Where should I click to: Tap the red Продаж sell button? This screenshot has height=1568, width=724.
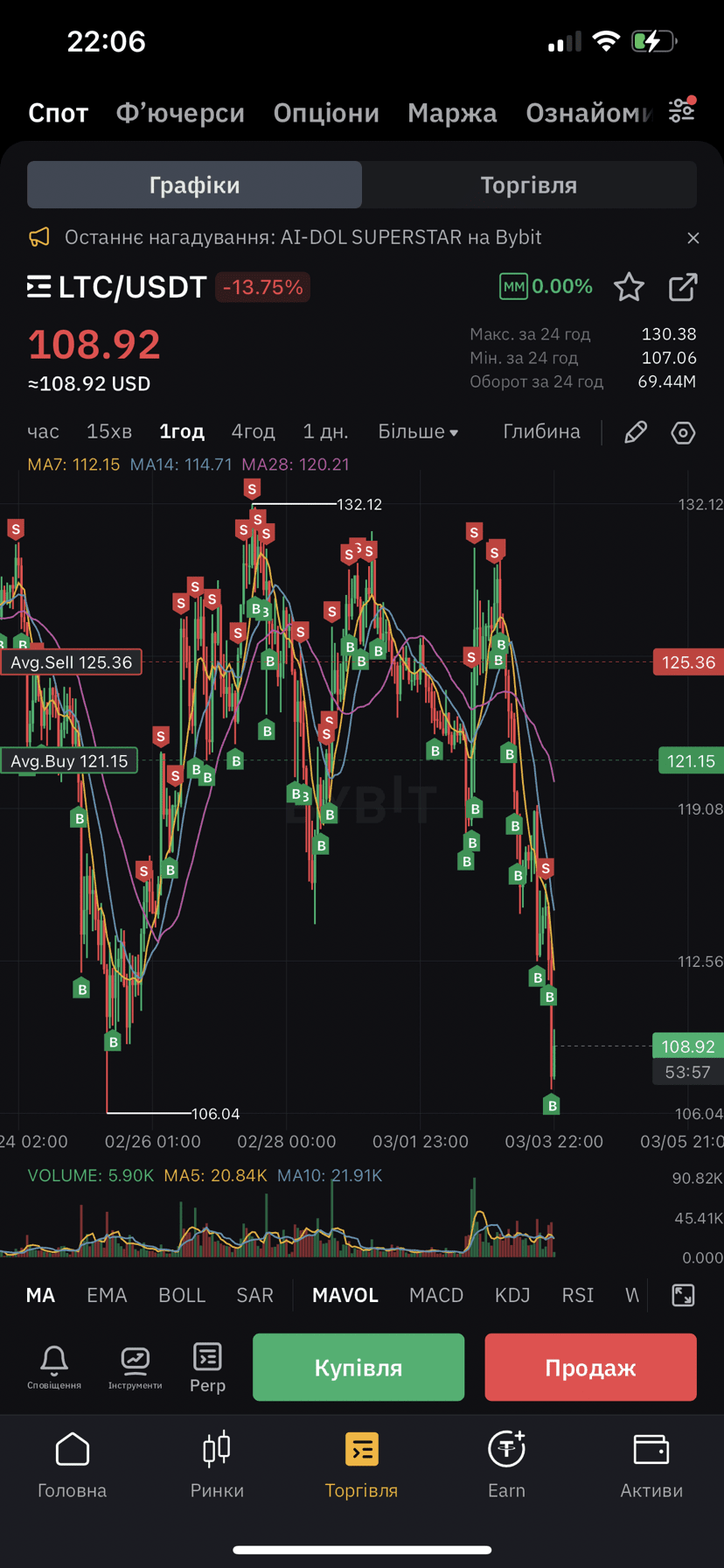(x=591, y=1368)
